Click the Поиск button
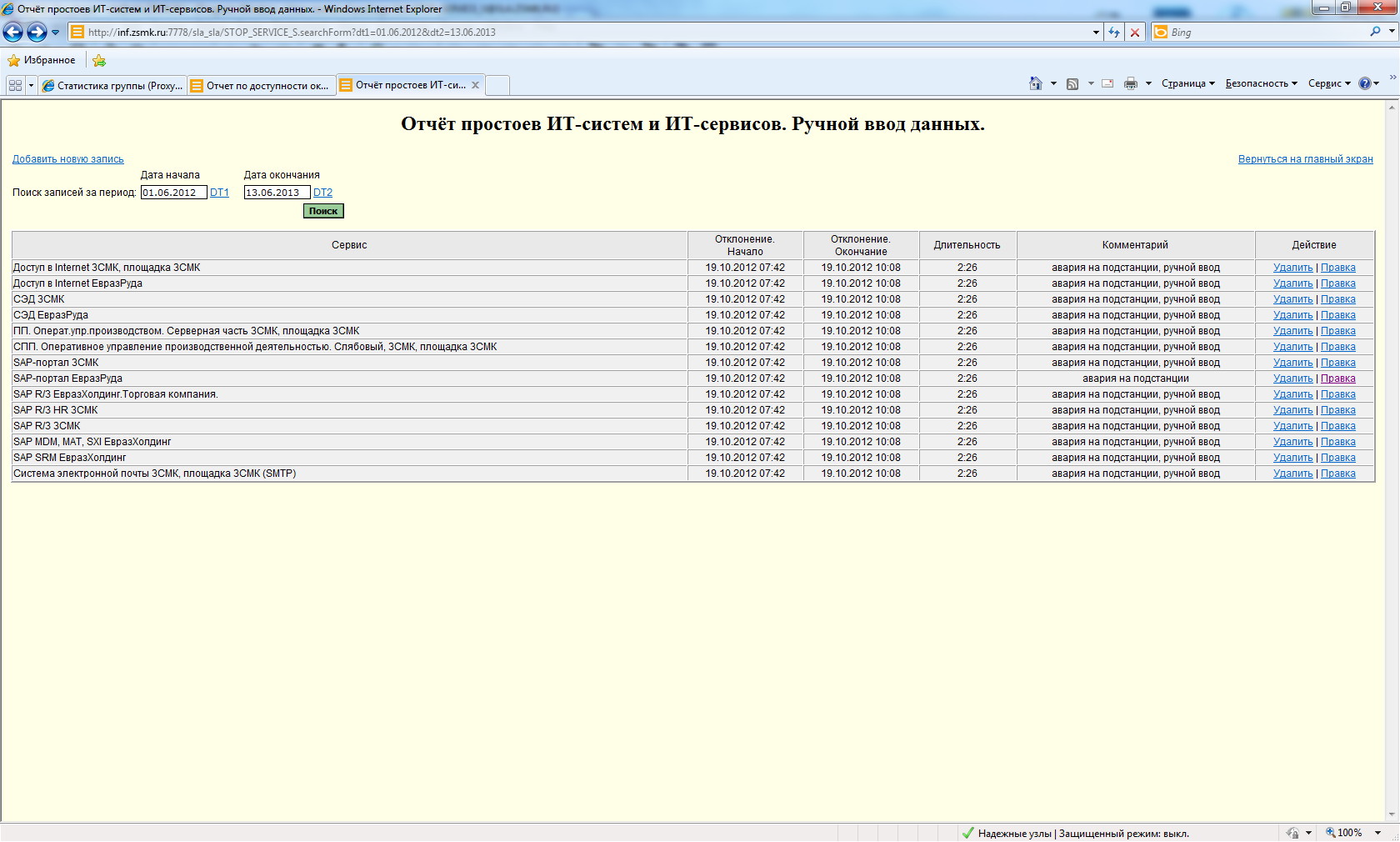This screenshot has width=1400, height=842. pos(323,211)
